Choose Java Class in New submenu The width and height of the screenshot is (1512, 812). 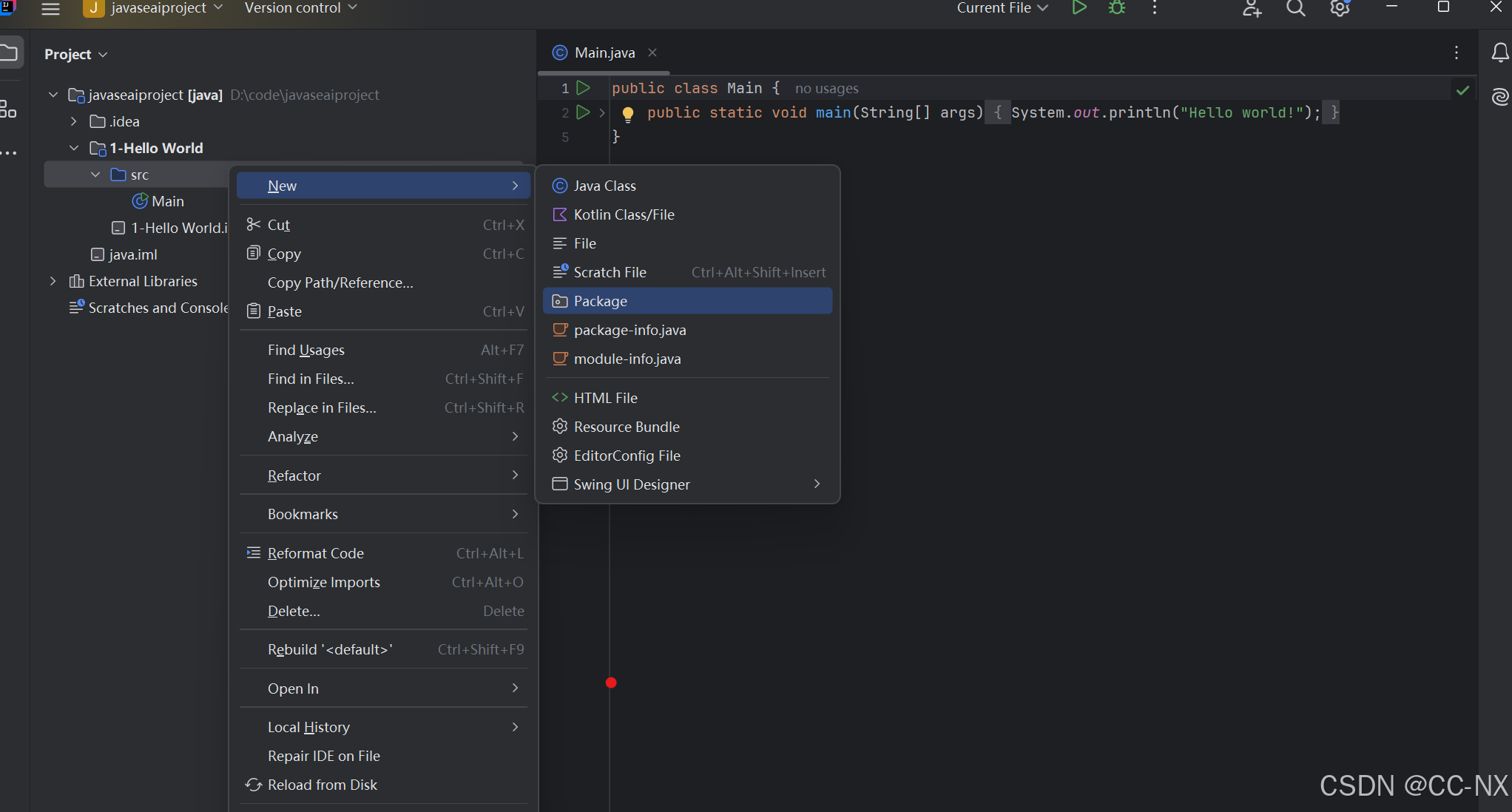(604, 186)
